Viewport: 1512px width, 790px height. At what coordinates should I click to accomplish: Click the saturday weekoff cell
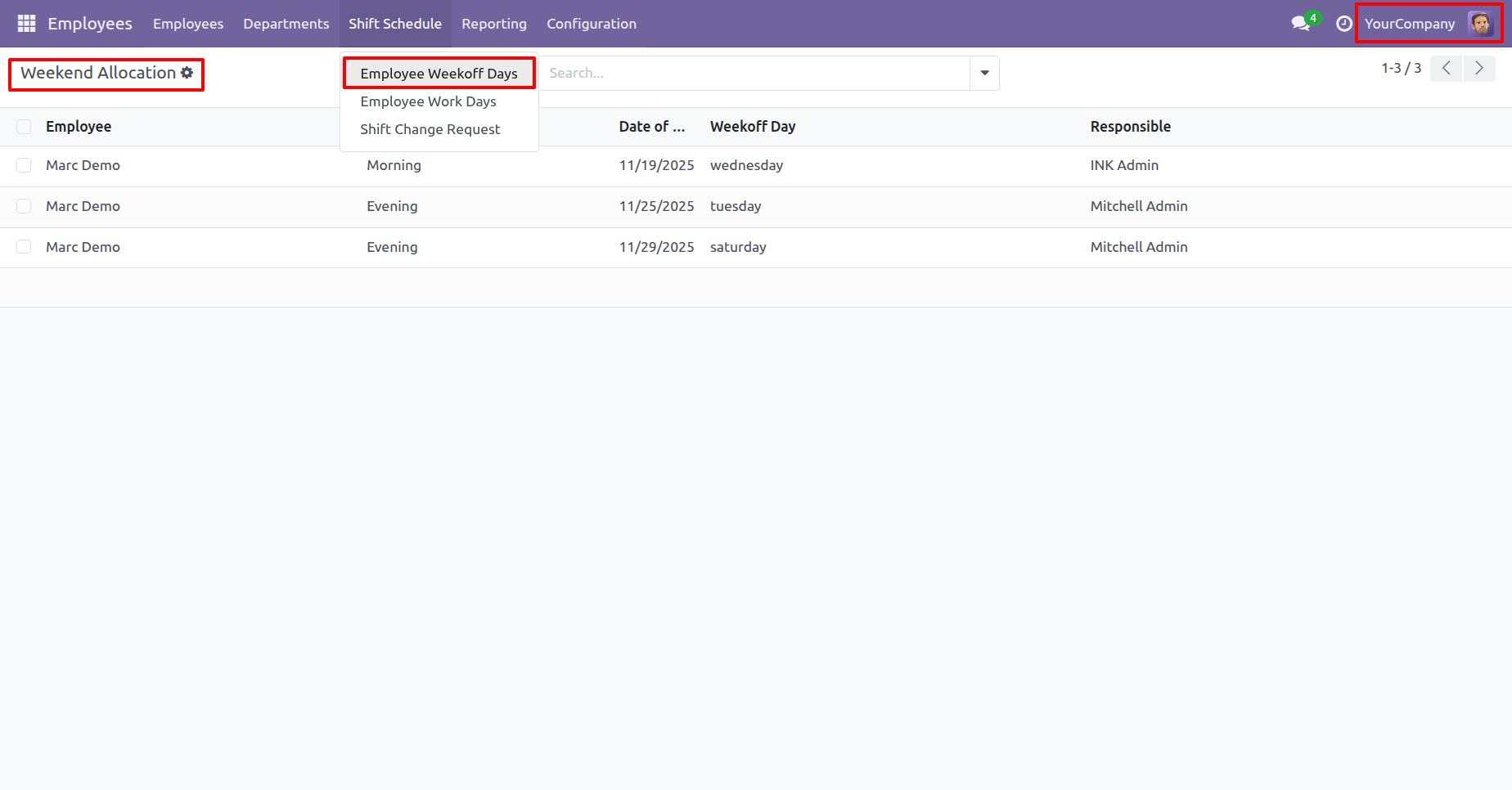coord(738,247)
